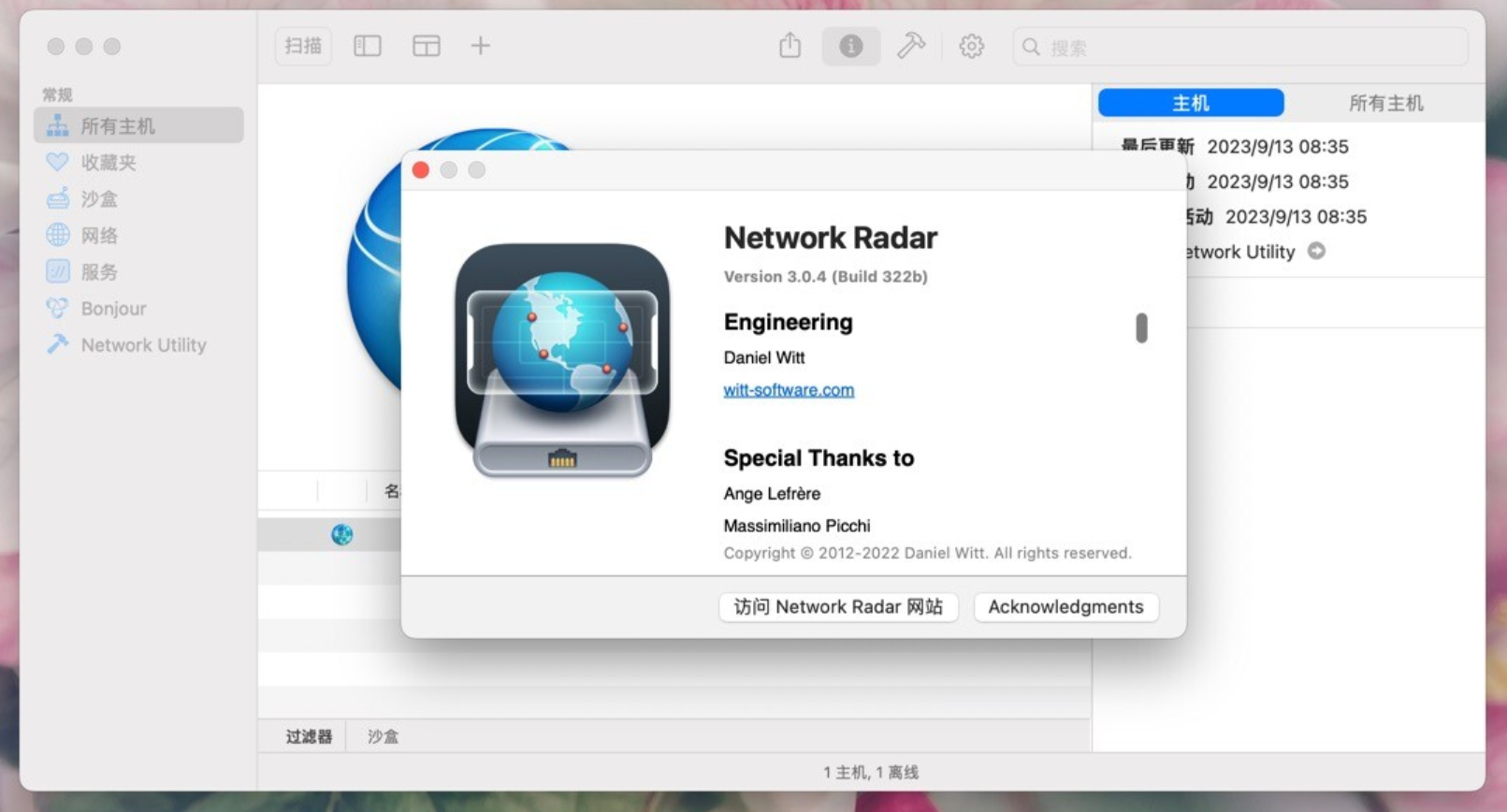Click the plus add icon in toolbar

click(480, 46)
